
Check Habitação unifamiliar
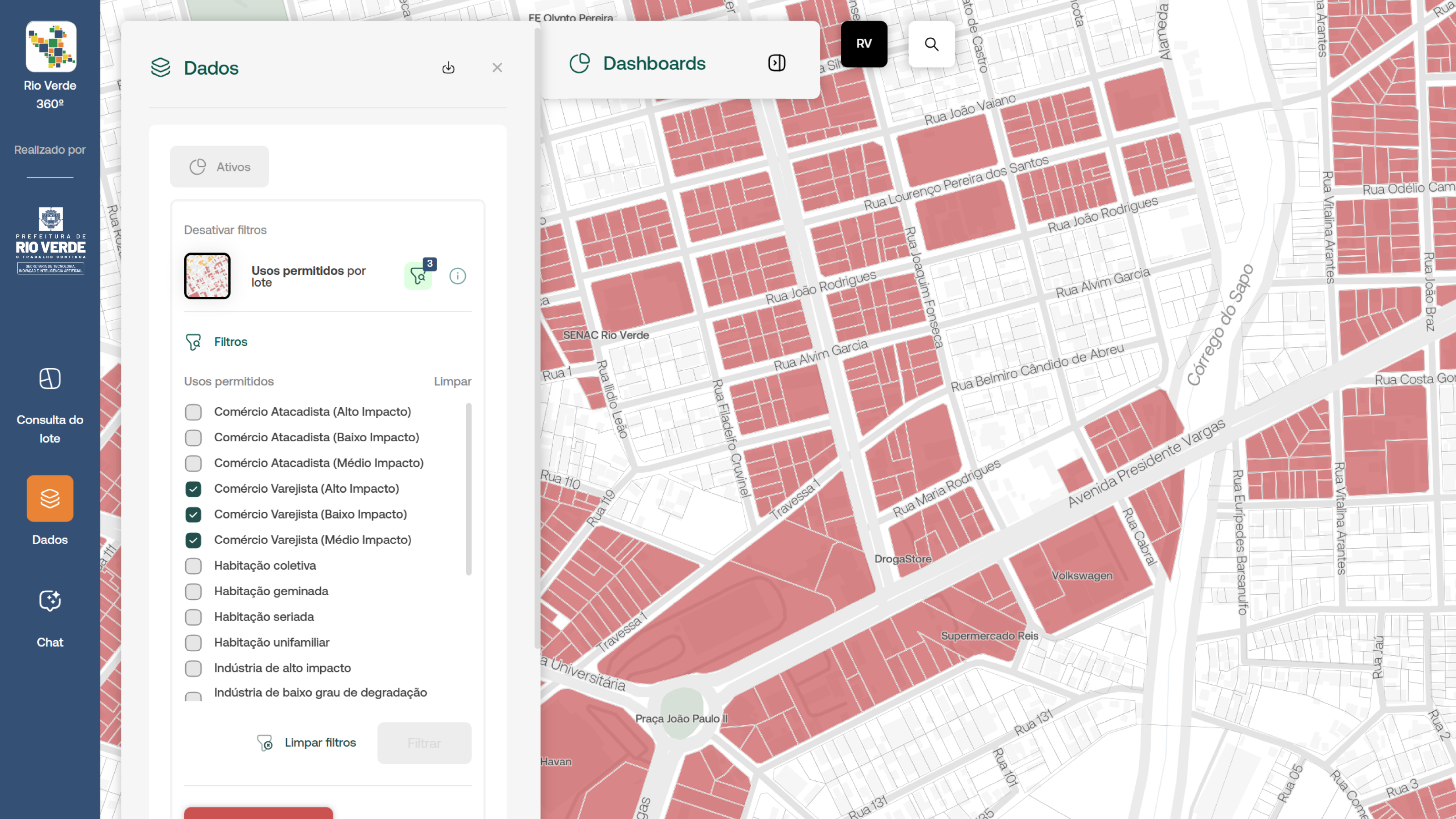193,643
